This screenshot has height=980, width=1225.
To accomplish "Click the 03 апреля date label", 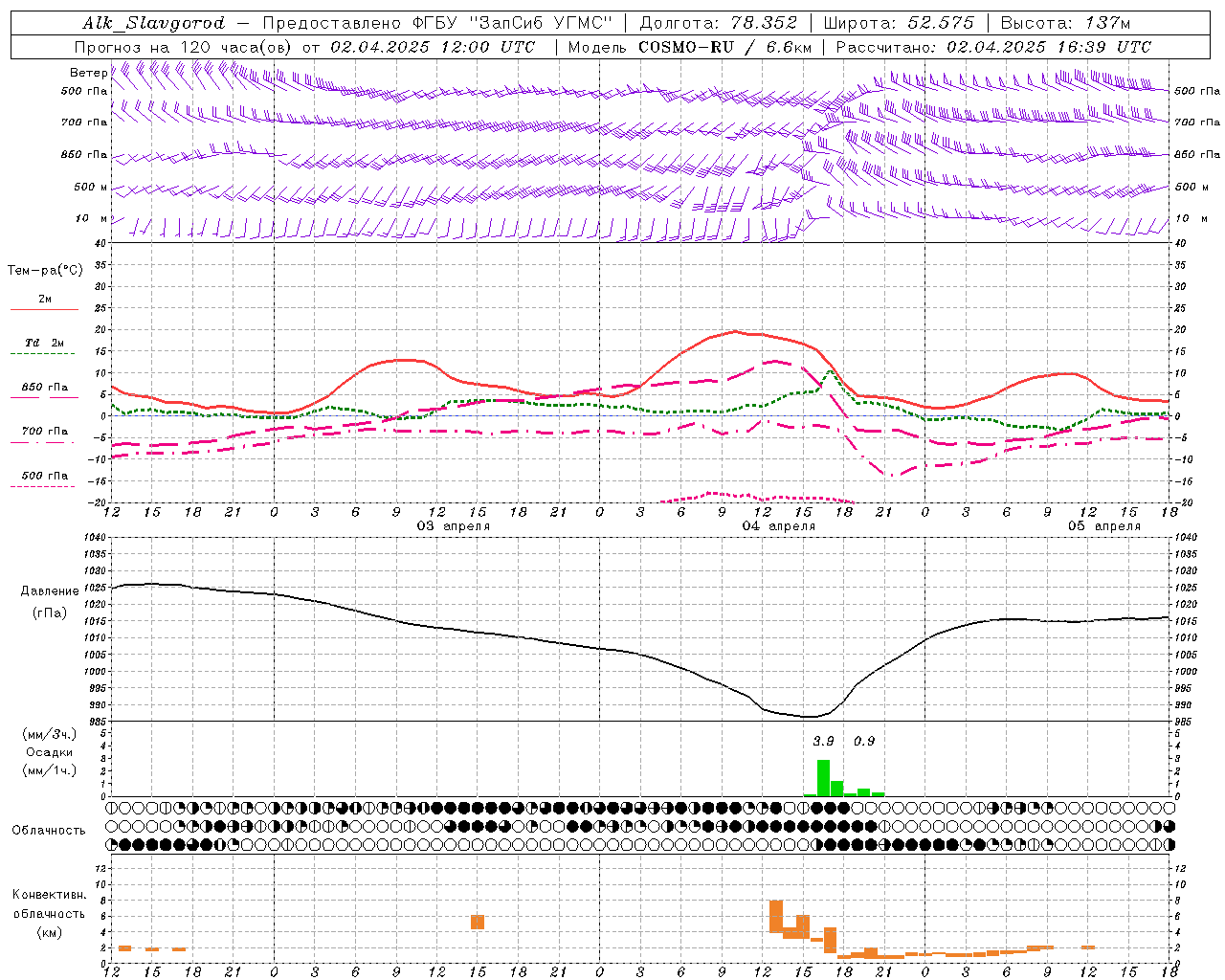I will coord(453,525).
